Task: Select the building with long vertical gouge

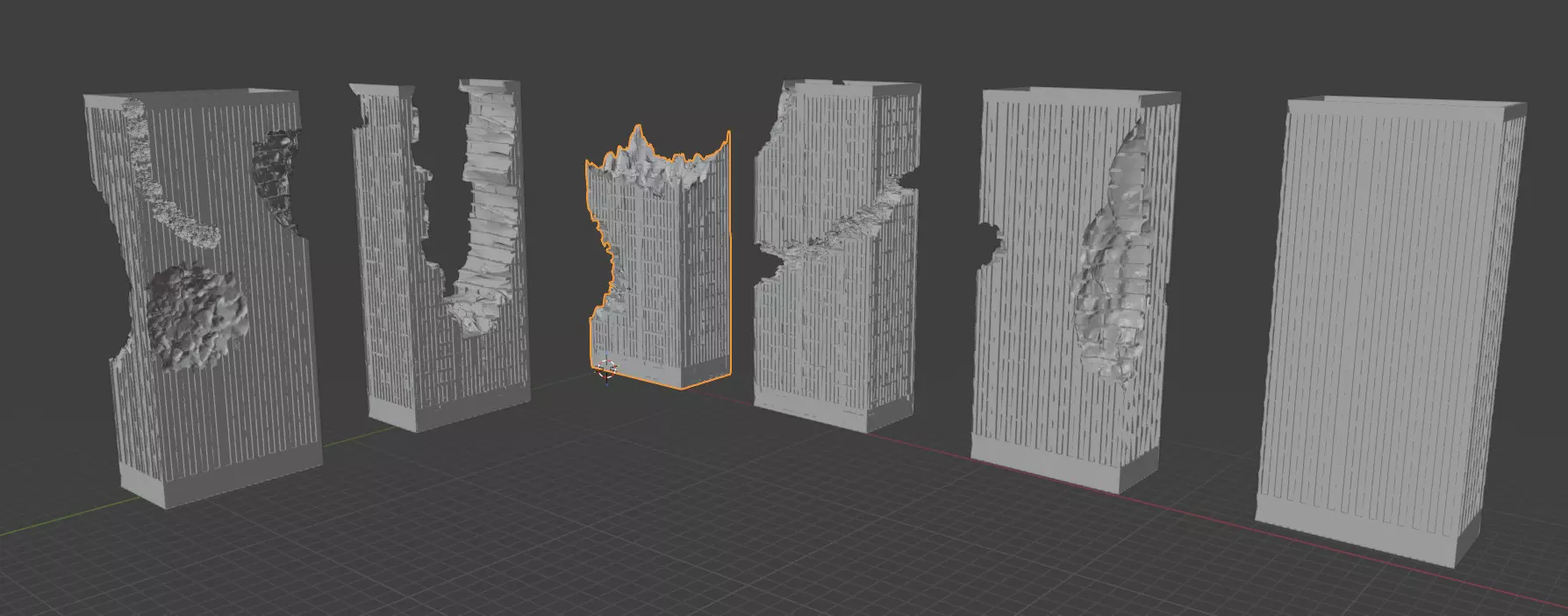Action: pyautogui.click(x=1075, y=290)
